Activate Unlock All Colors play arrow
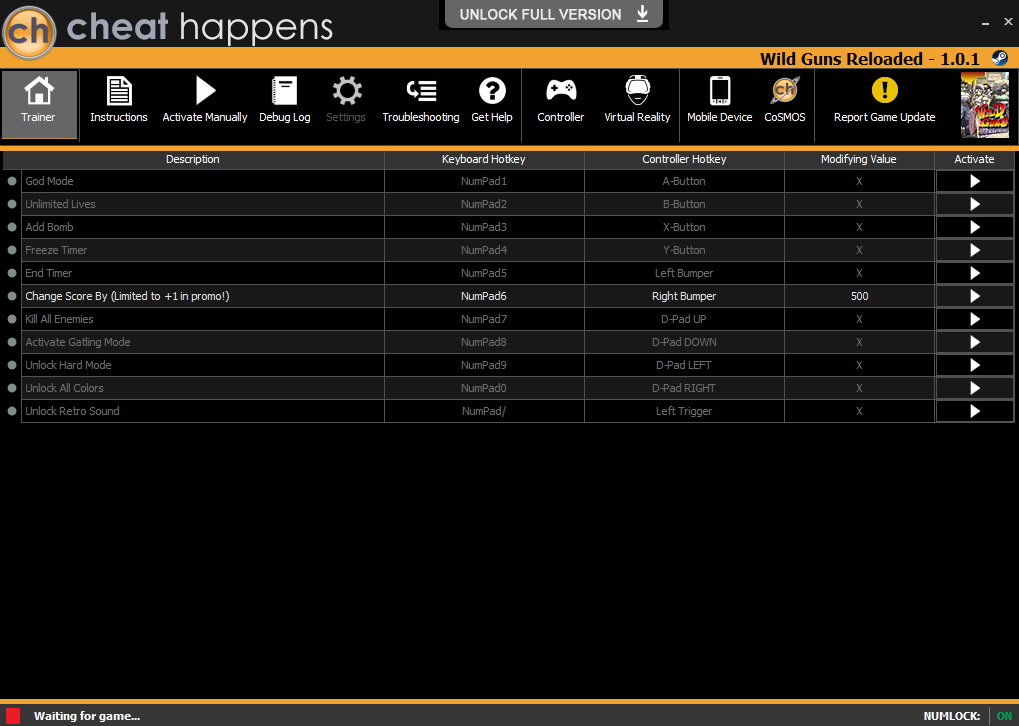 pos(974,388)
